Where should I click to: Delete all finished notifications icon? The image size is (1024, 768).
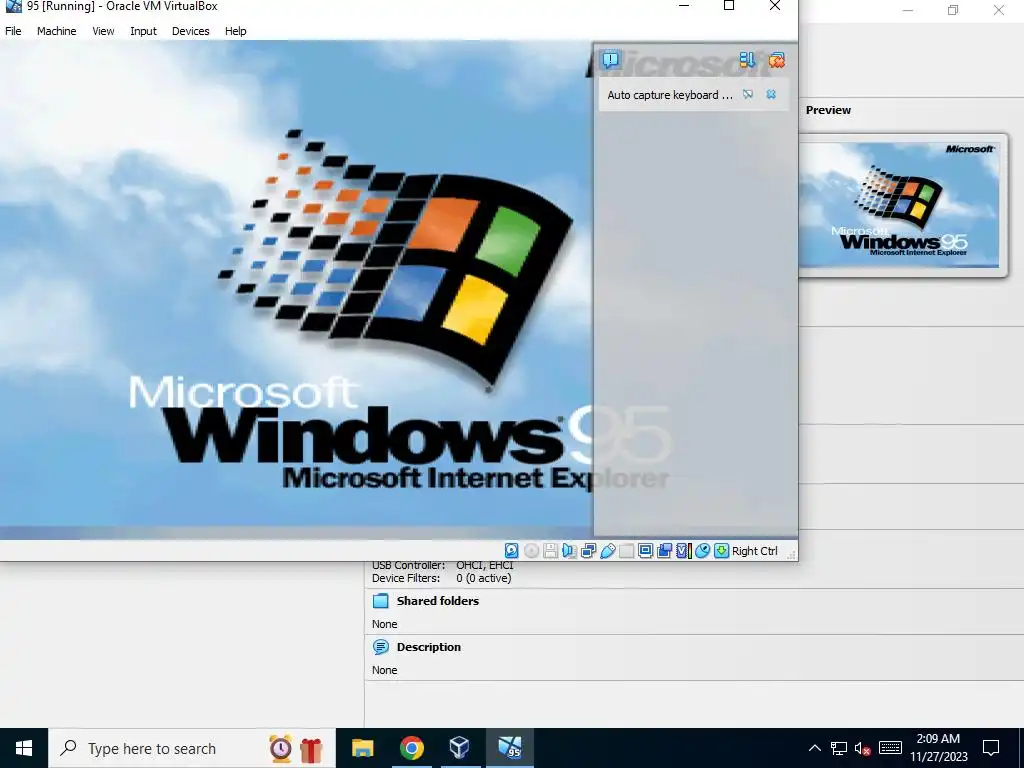click(776, 60)
